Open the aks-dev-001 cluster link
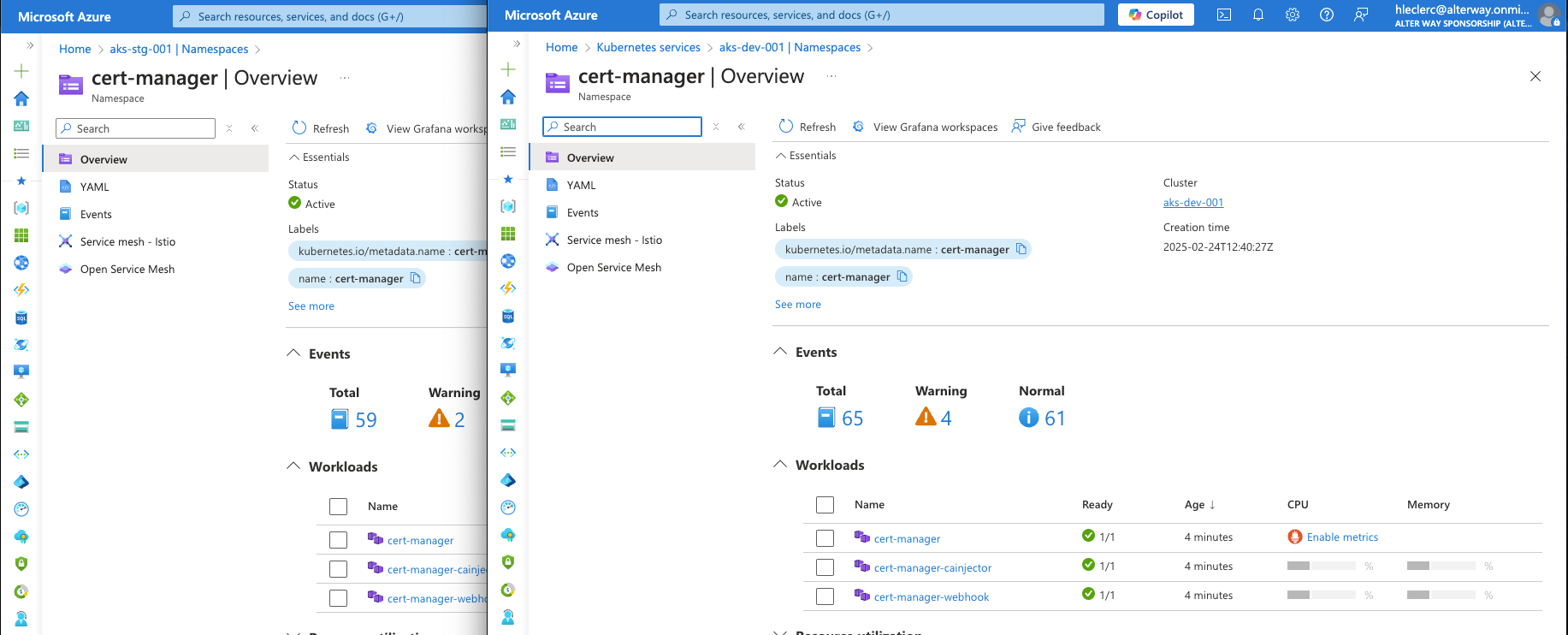Screen dimensions: 1568x635 pos(1192,203)
